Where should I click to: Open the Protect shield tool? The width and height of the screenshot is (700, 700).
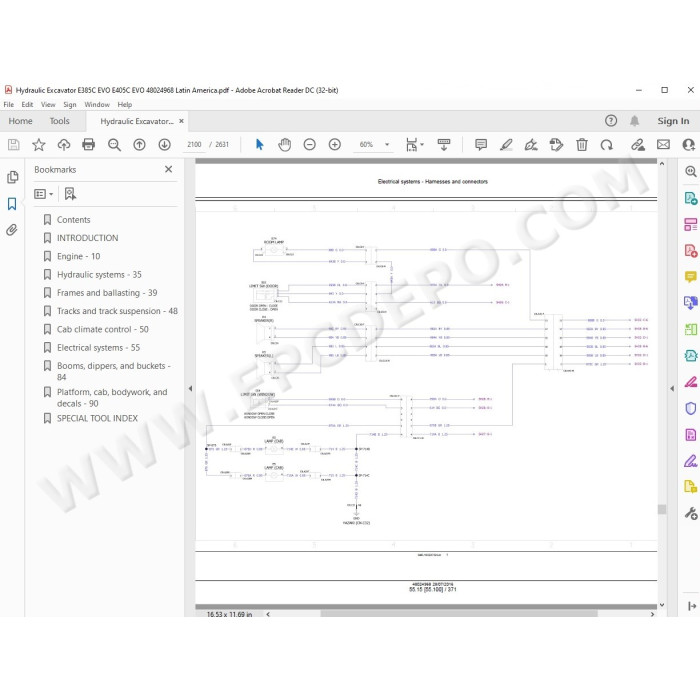[690, 408]
